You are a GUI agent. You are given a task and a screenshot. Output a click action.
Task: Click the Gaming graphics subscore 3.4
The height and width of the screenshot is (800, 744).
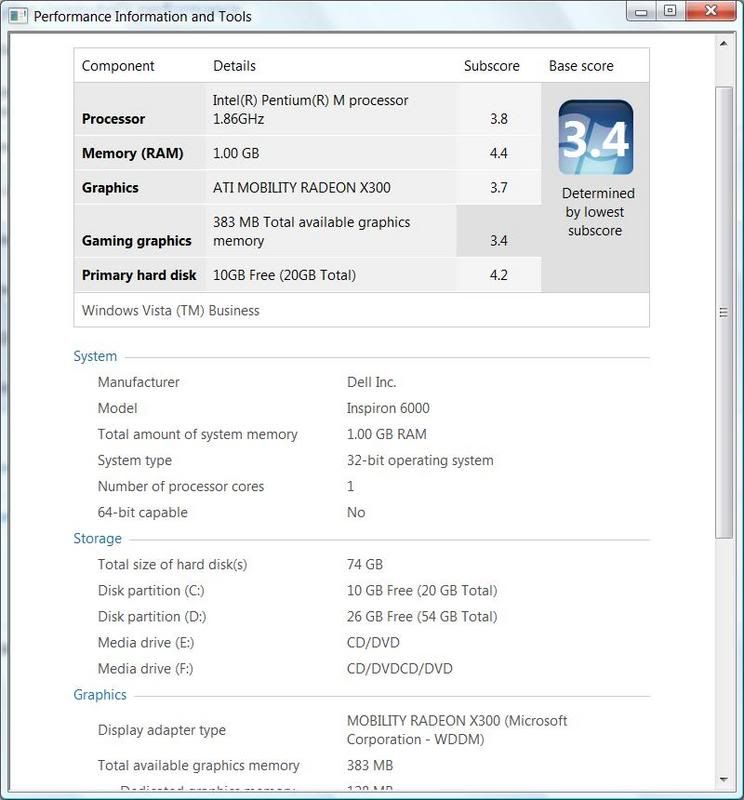point(499,241)
